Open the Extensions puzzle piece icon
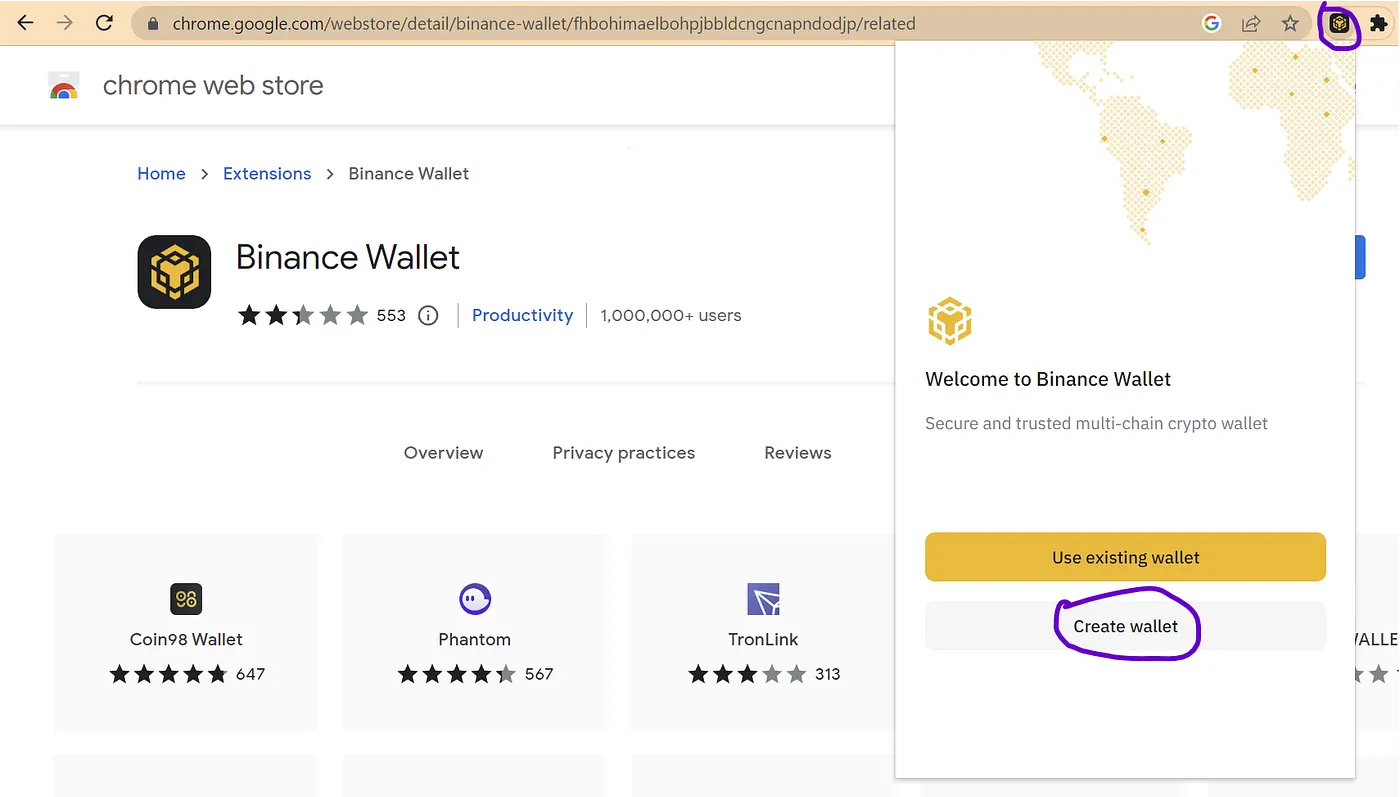 [1379, 23]
